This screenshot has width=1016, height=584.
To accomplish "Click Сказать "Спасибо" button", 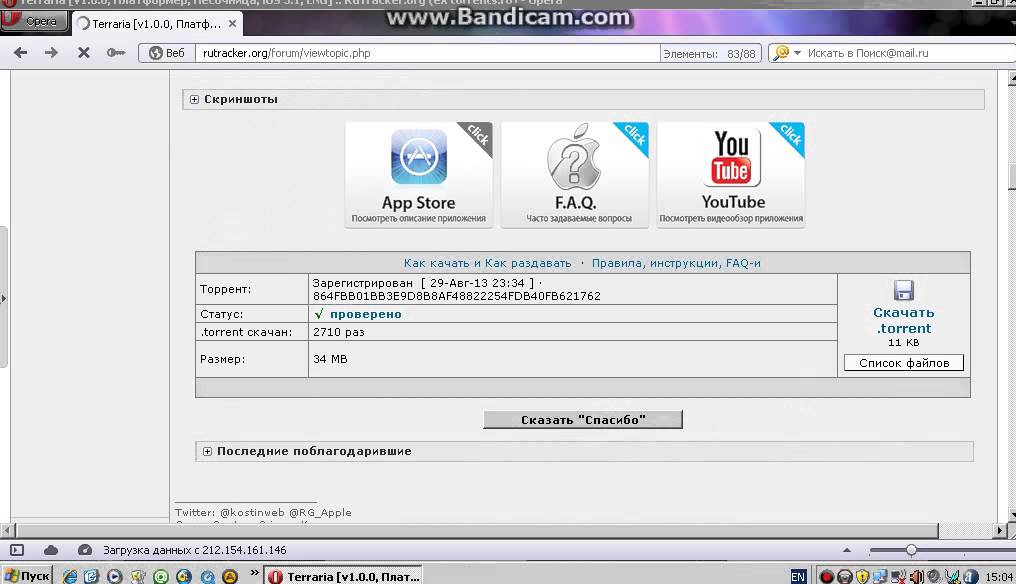I will tap(583, 420).
